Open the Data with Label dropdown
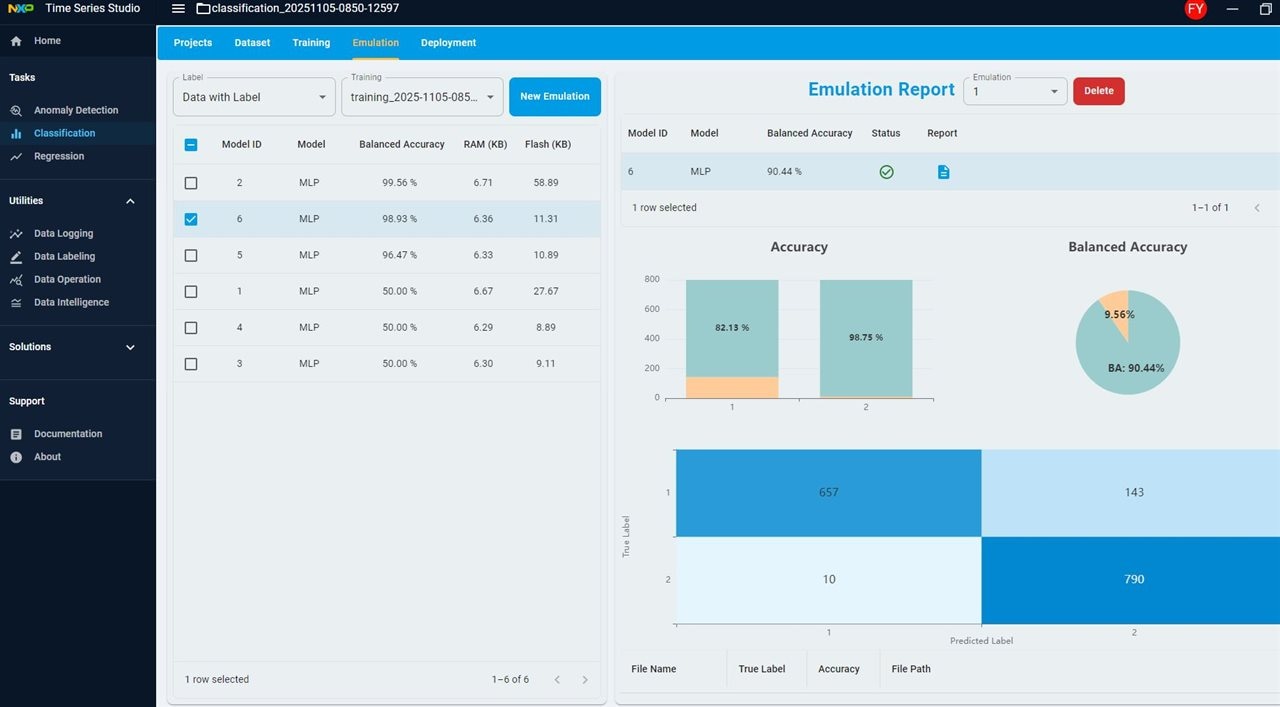1280x707 pixels. [254, 97]
